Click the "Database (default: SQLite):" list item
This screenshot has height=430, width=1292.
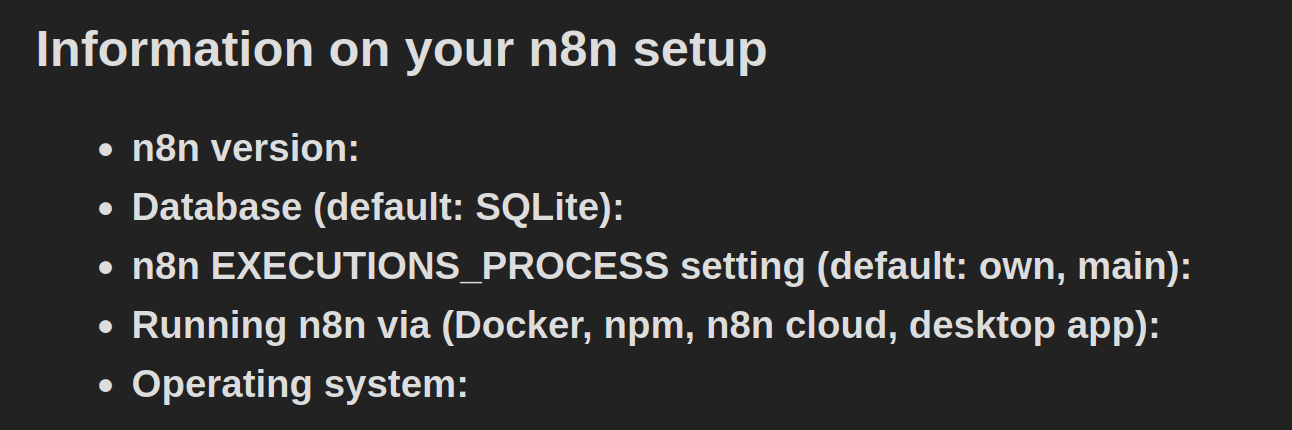[377, 207]
